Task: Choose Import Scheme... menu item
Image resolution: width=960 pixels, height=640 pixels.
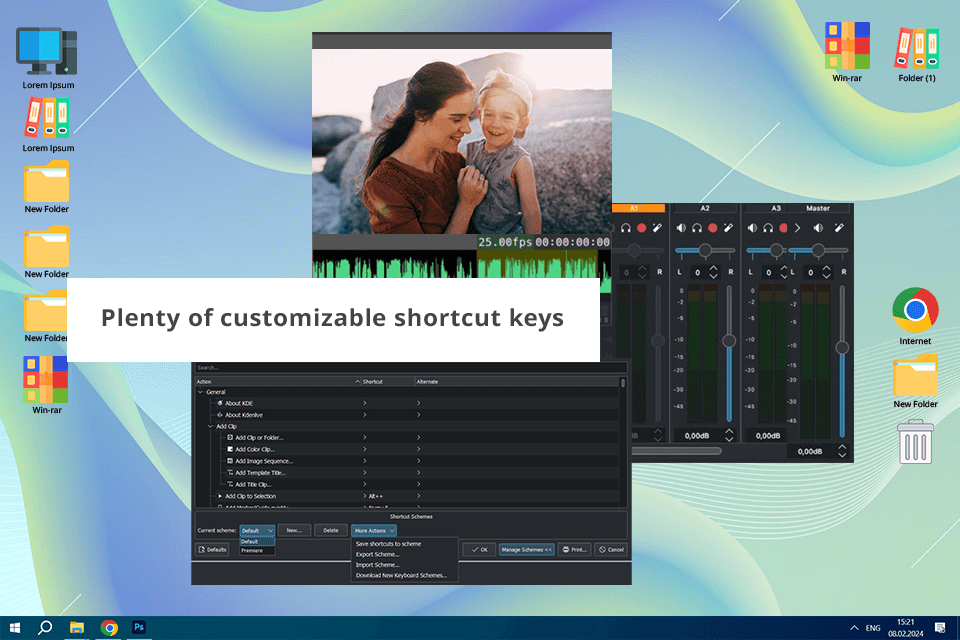Action: click(x=378, y=565)
